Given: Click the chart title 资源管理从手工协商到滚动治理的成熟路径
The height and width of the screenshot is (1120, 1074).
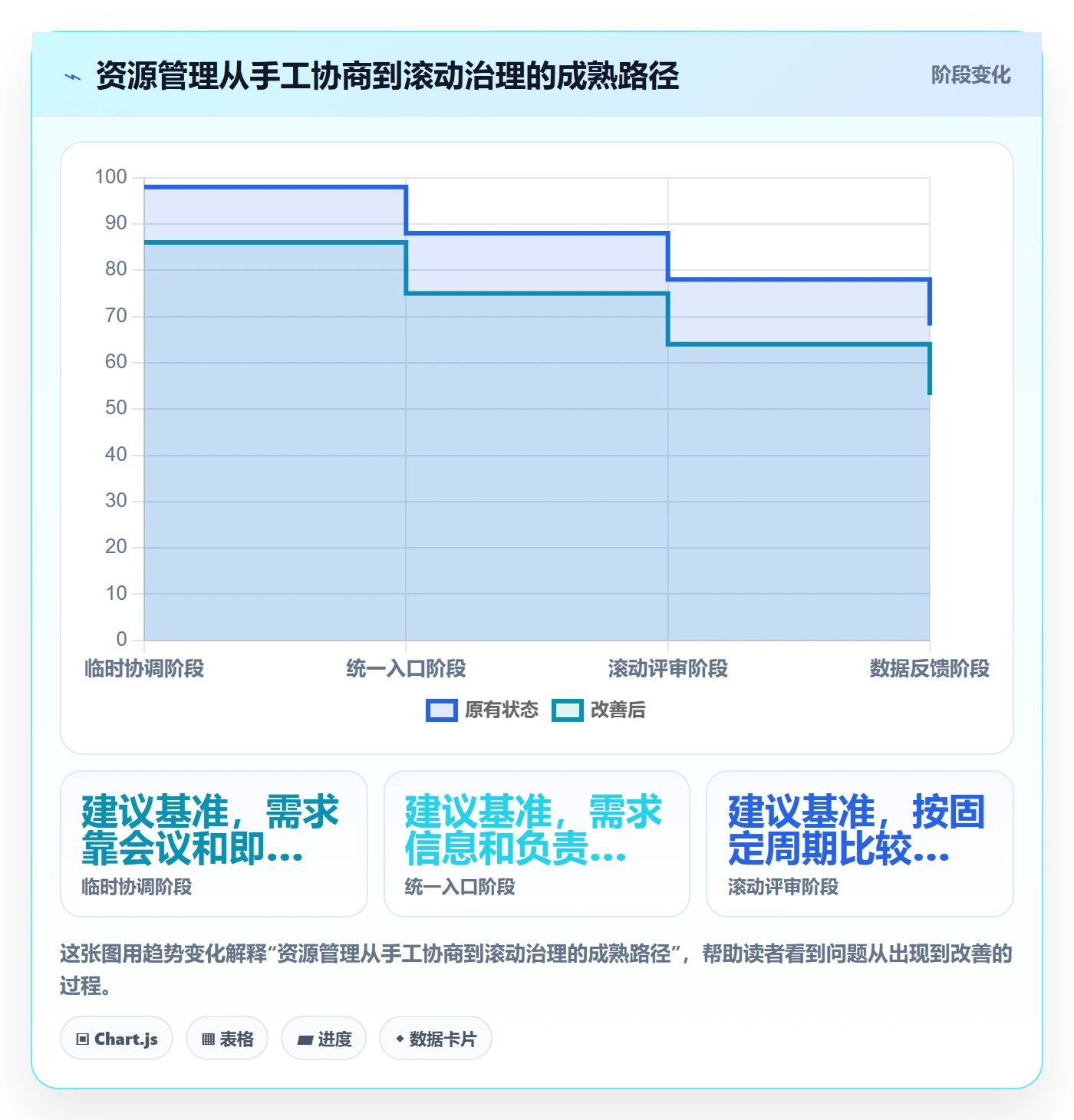Looking at the screenshot, I should coord(387,76).
